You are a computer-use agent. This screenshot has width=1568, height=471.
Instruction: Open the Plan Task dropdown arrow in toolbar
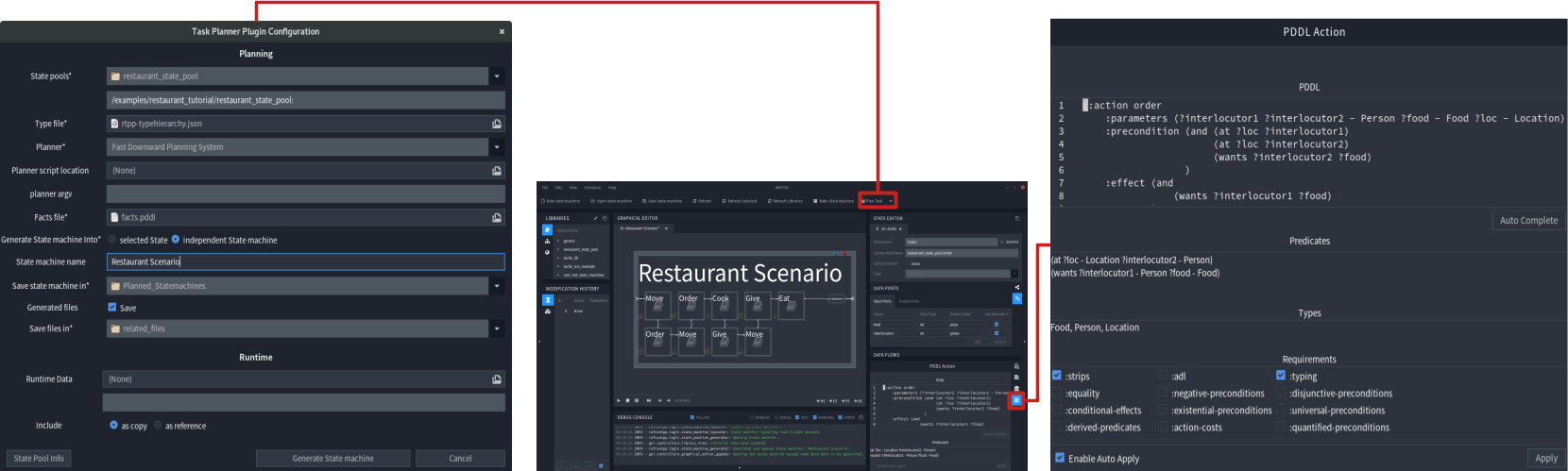tap(891, 201)
